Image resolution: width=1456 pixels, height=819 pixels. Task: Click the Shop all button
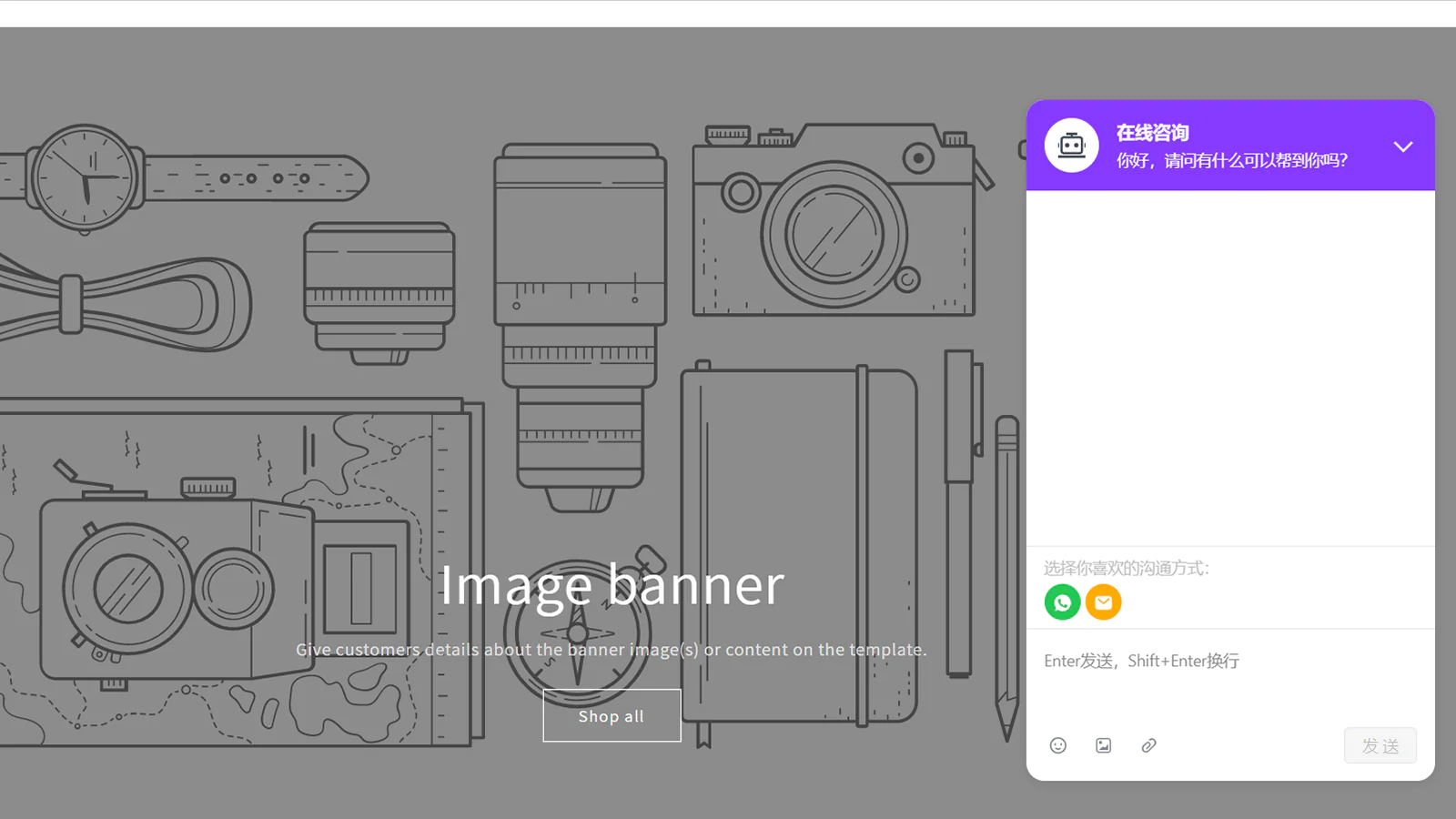point(612,716)
